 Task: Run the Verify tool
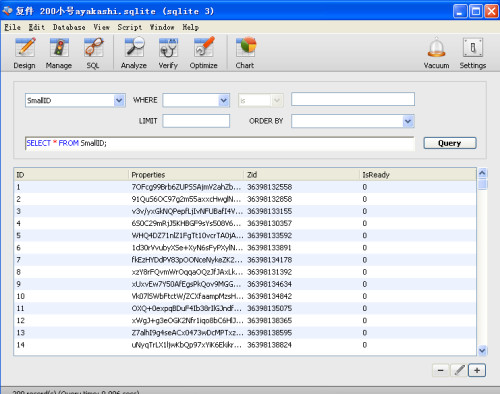(168, 53)
